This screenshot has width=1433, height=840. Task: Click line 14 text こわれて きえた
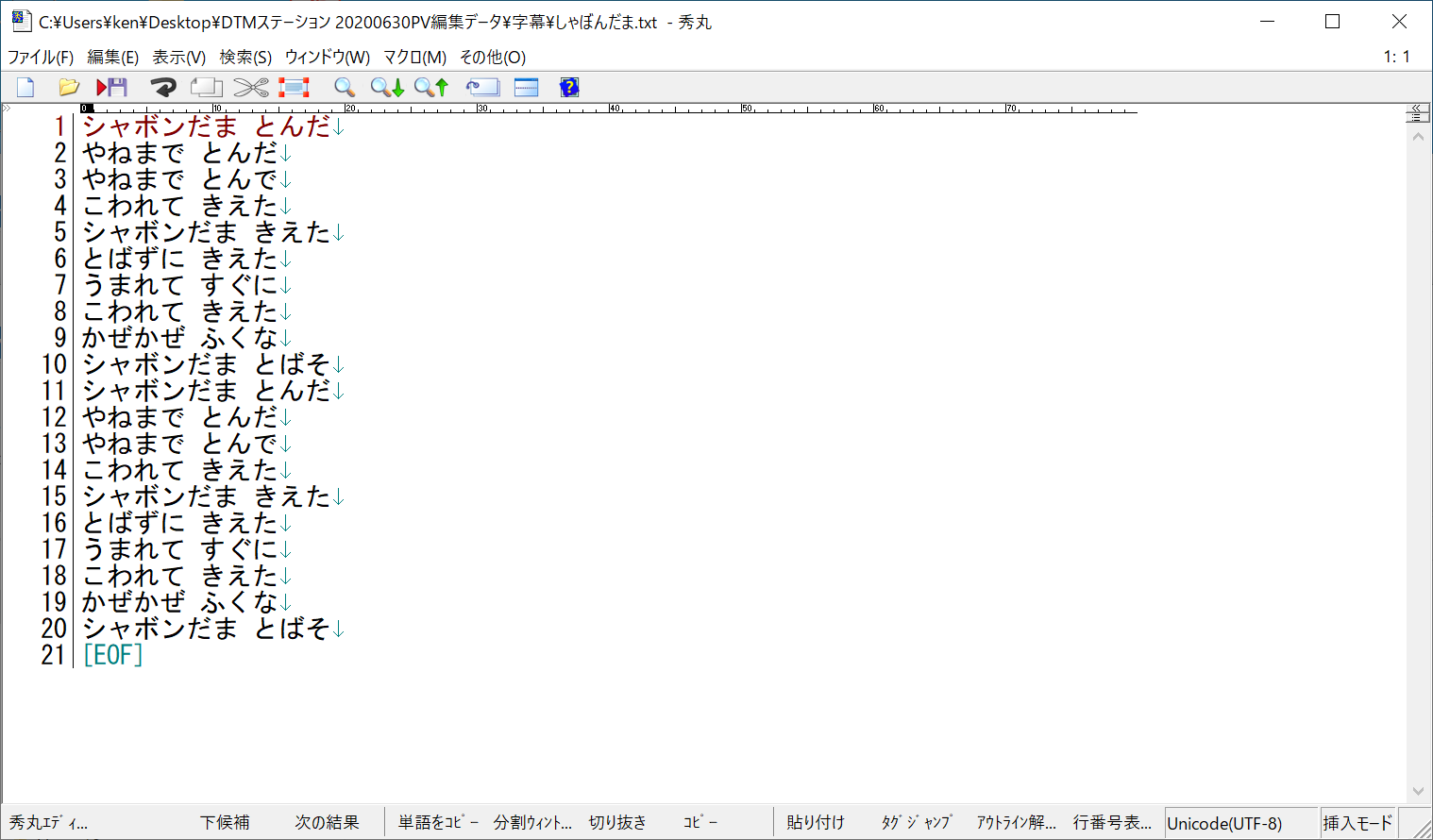tap(180, 470)
